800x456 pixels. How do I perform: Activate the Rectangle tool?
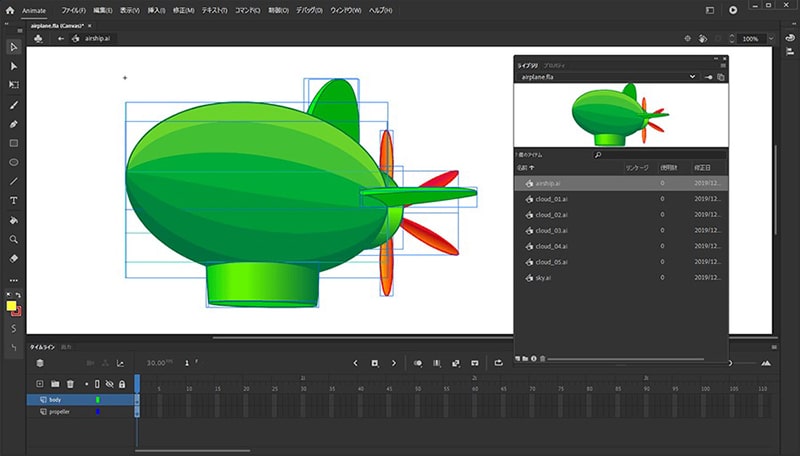(14, 143)
